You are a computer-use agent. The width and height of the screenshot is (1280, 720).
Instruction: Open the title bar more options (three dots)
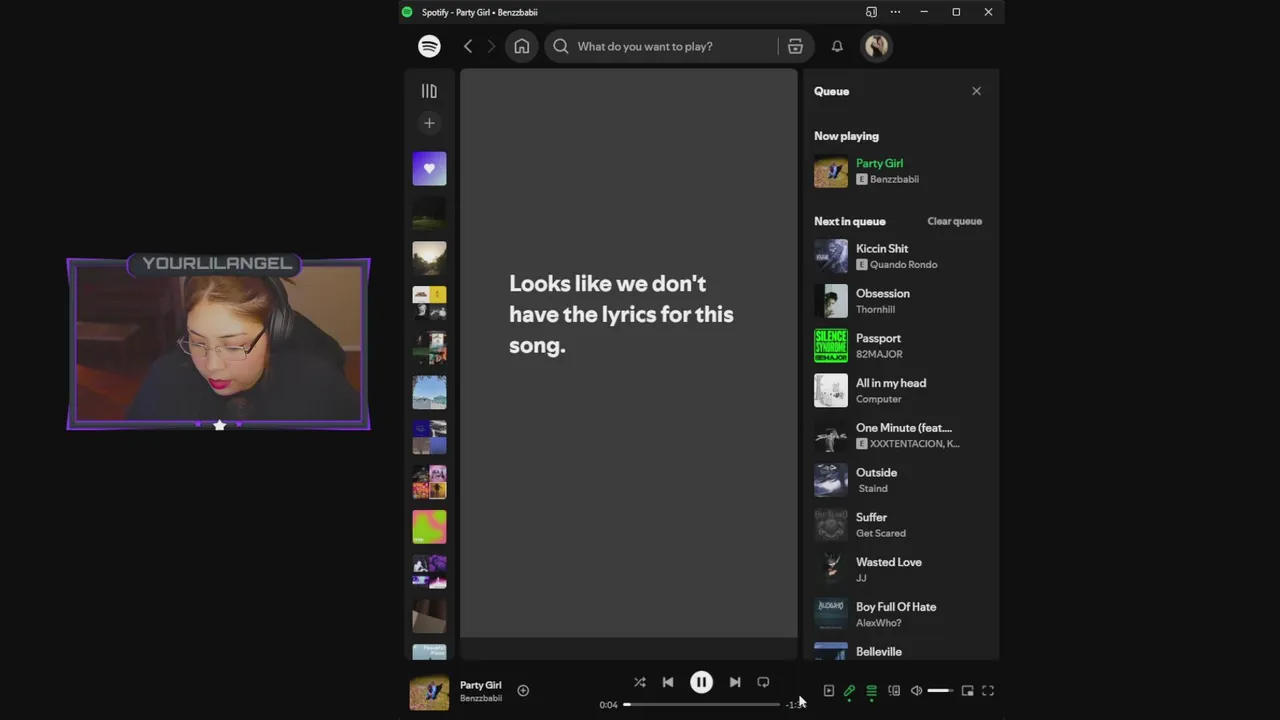click(x=895, y=12)
